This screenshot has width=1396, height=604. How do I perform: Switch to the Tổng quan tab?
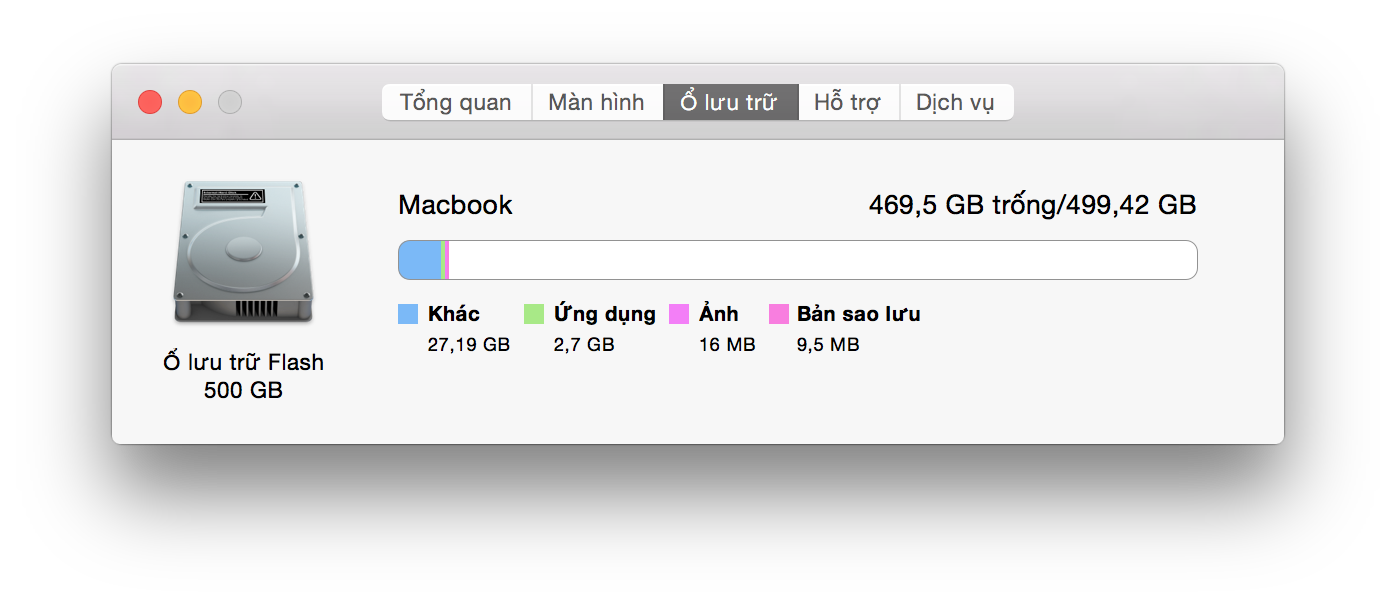tap(456, 102)
